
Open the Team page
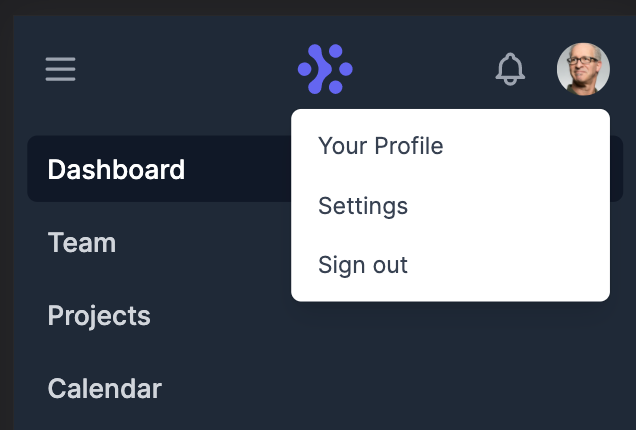(x=82, y=243)
